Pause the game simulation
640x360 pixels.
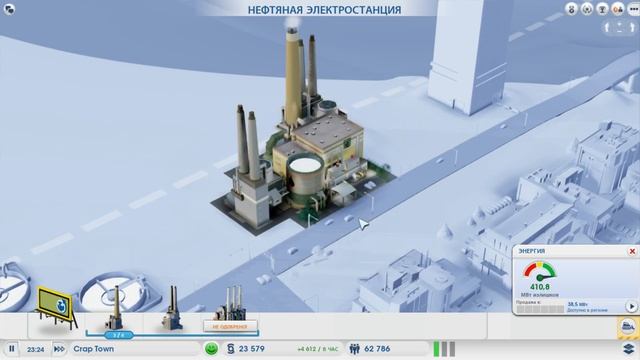tap(12, 349)
